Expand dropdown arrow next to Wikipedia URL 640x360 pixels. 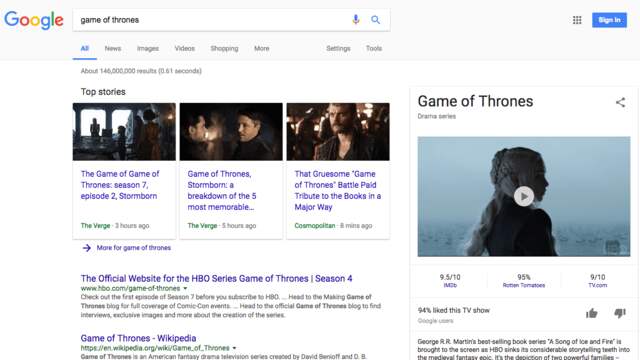[x=234, y=348]
